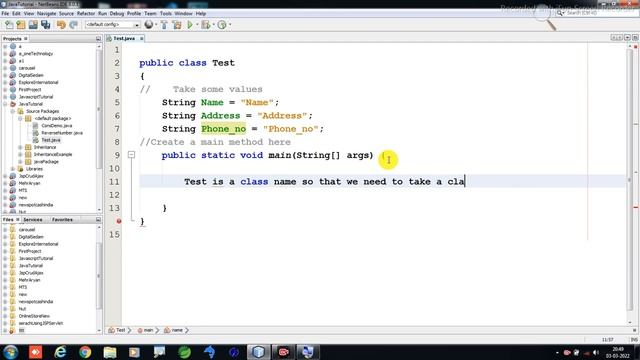Open dropdown arrow next to Run Project

coord(197,25)
